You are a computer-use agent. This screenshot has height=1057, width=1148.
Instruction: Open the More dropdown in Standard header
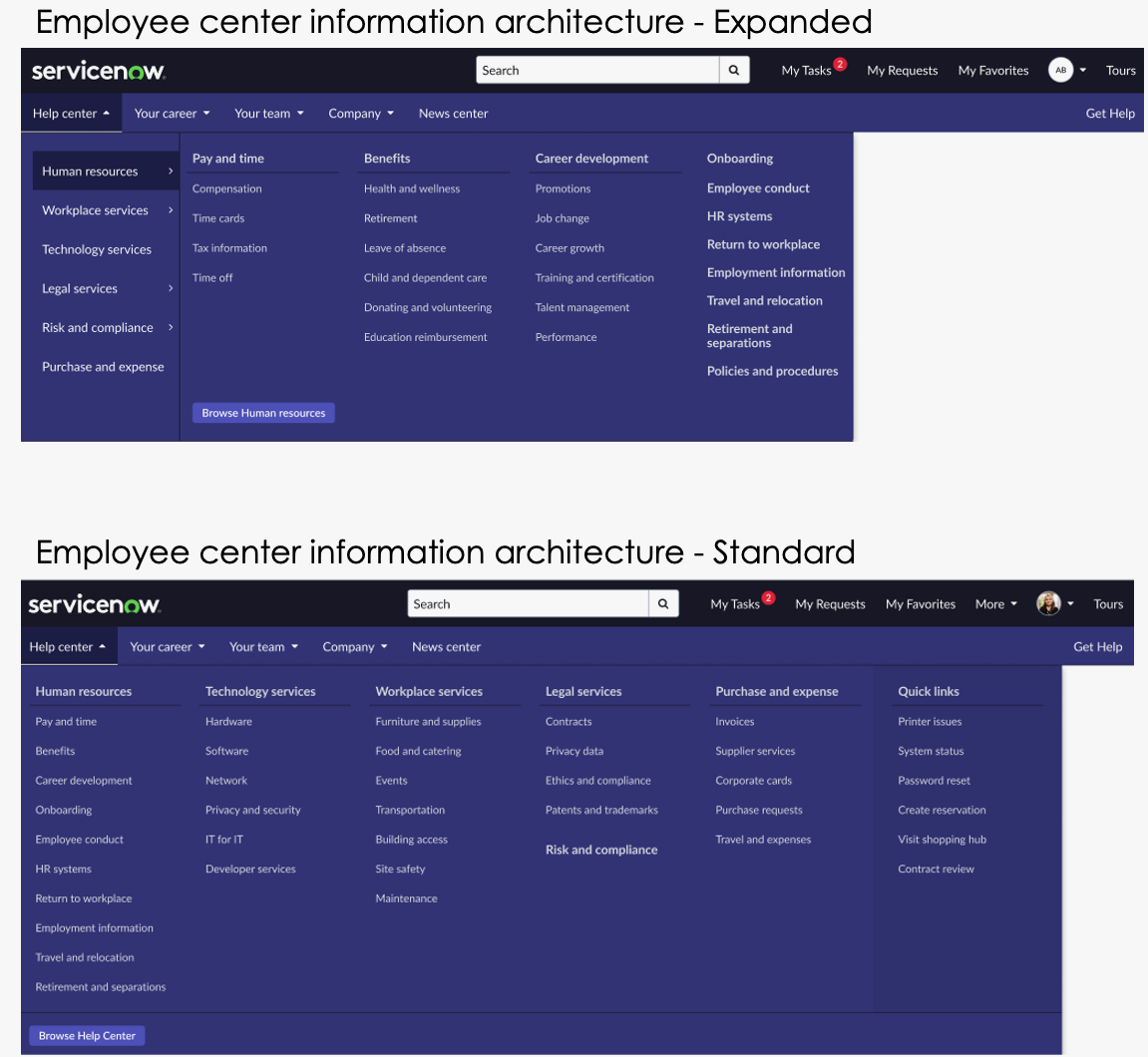995,604
